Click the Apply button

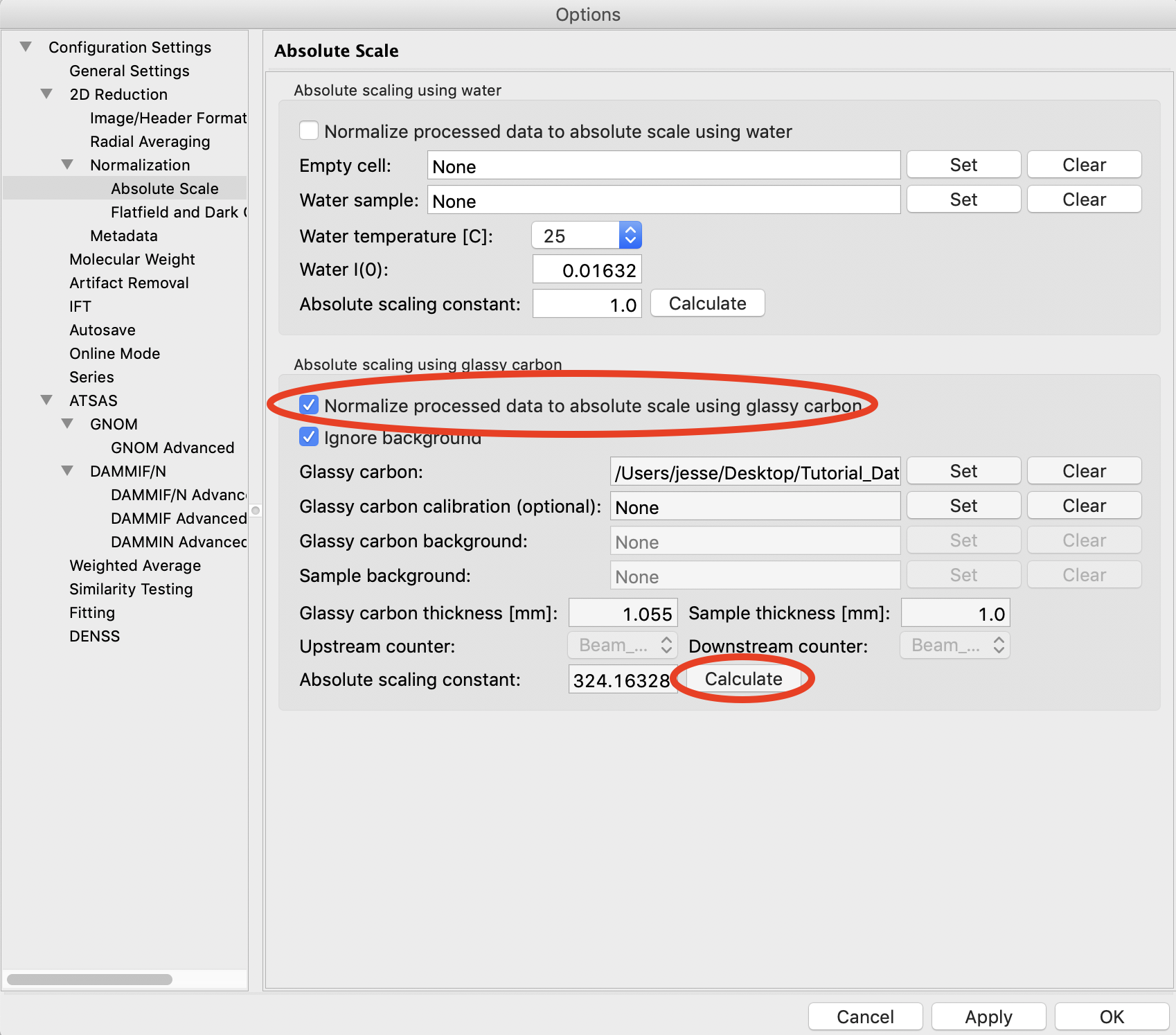point(988,1017)
